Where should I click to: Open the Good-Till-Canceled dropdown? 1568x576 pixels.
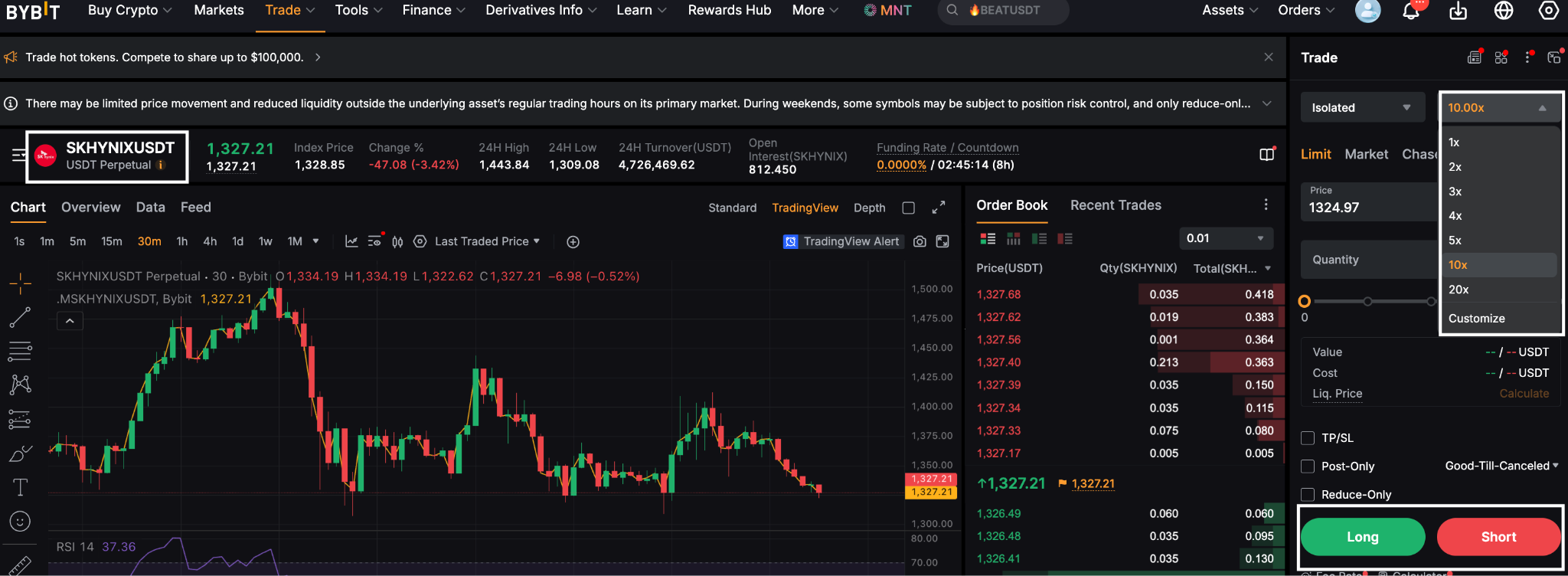point(1501,466)
